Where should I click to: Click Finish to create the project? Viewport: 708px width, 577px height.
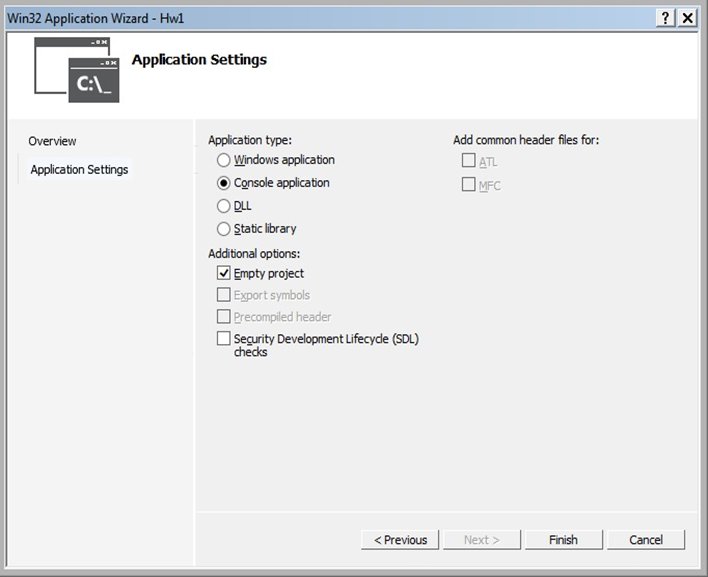click(564, 540)
